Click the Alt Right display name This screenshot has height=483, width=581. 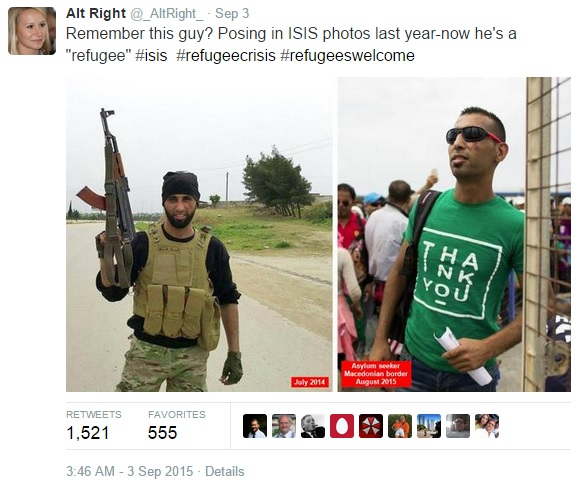[96, 13]
